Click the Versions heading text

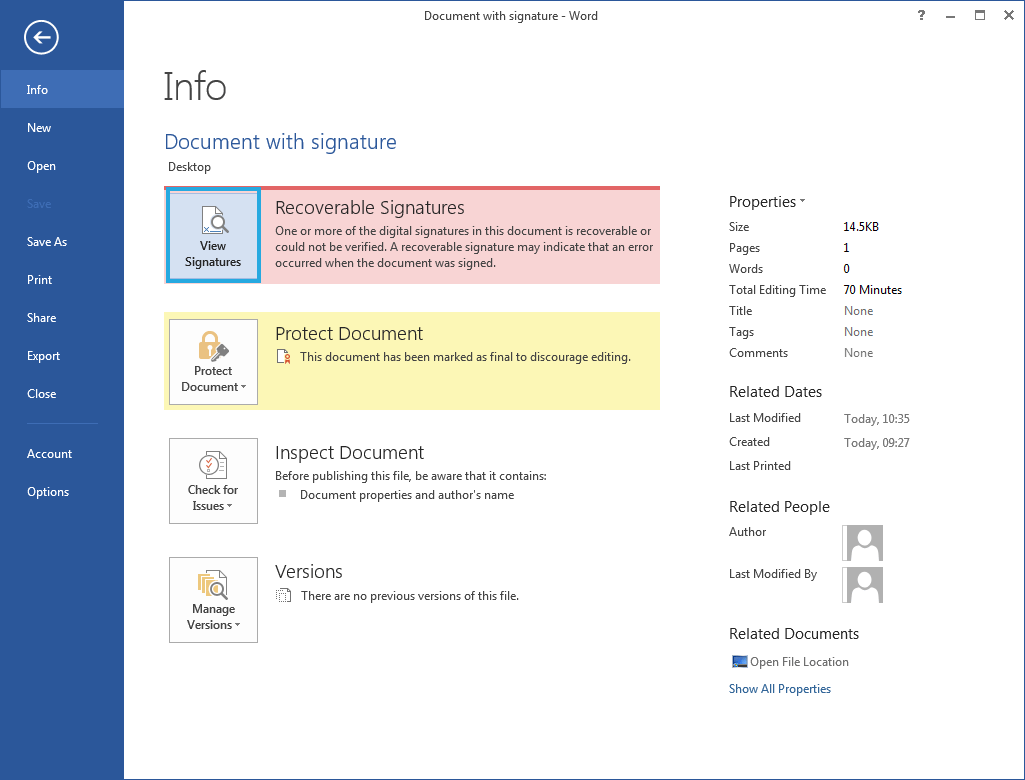click(x=309, y=571)
